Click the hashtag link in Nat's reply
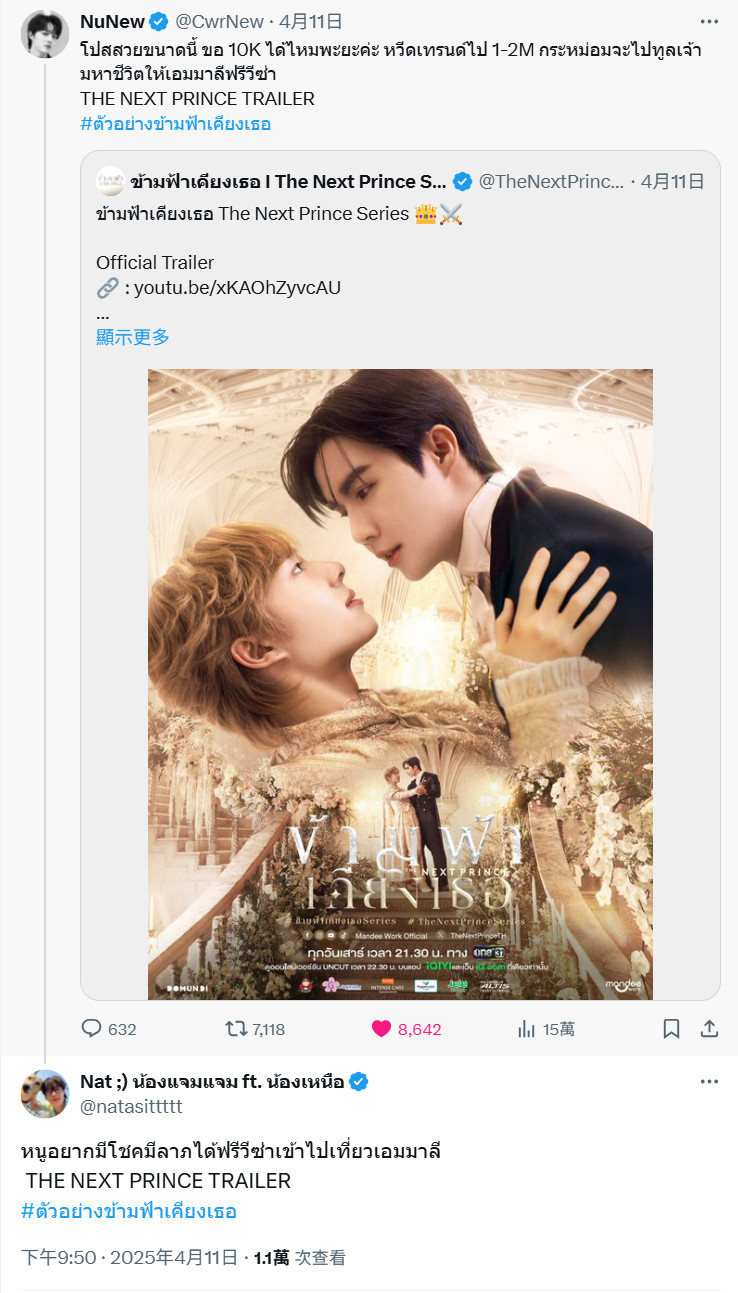 [129, 1211]
